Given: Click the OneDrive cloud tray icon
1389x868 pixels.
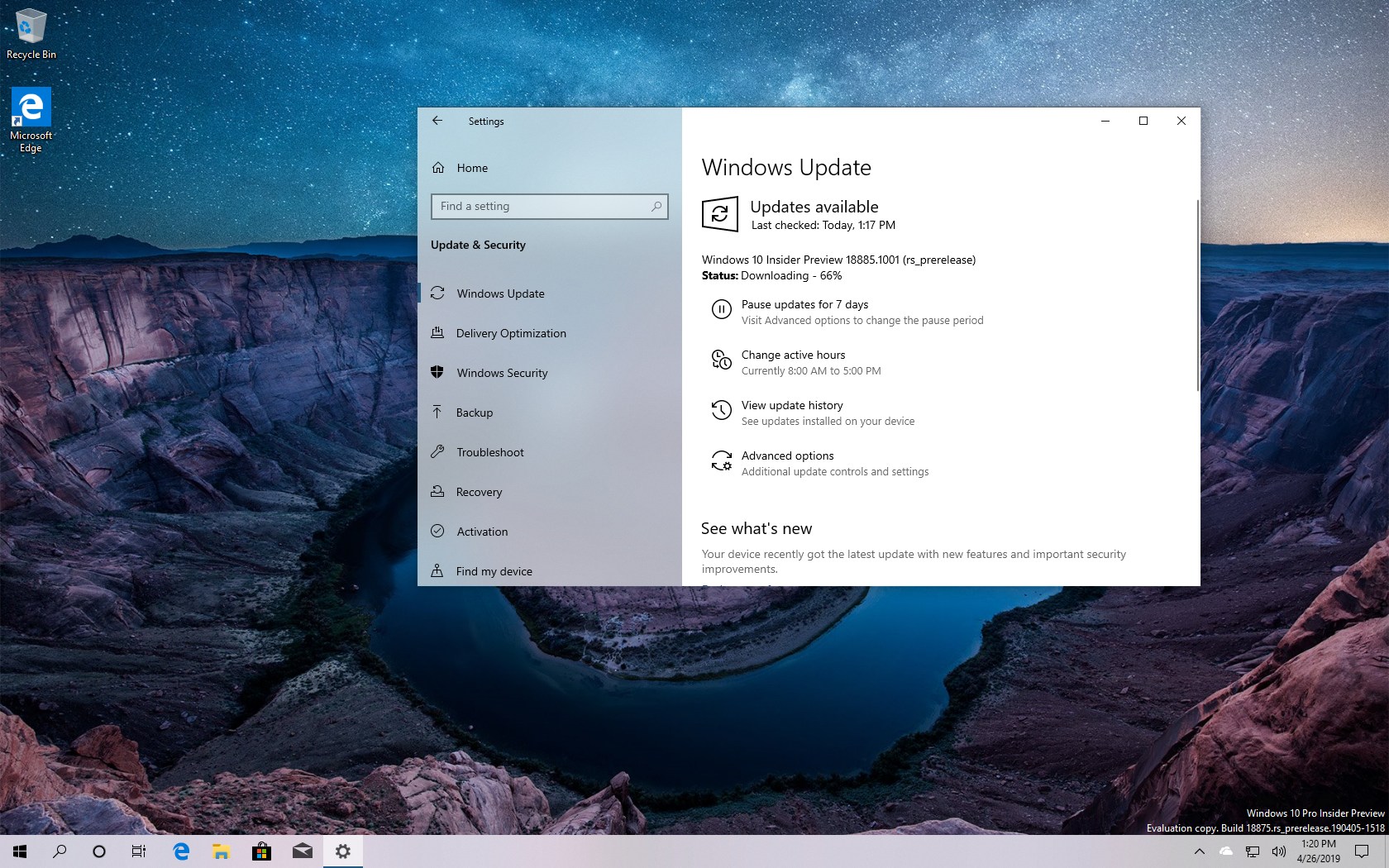Looking at the screenshot, I should (1226, 851).
